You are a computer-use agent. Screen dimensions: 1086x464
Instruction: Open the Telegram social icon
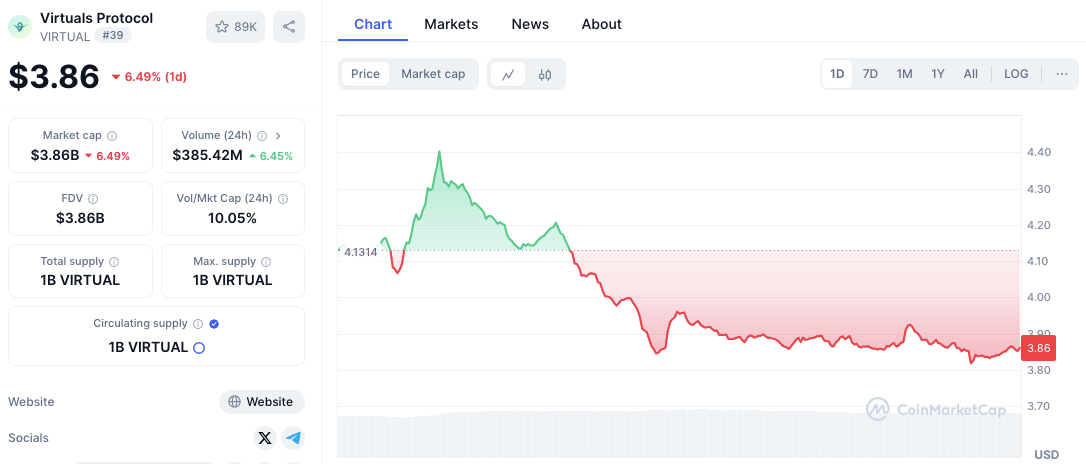pos(293,438)
